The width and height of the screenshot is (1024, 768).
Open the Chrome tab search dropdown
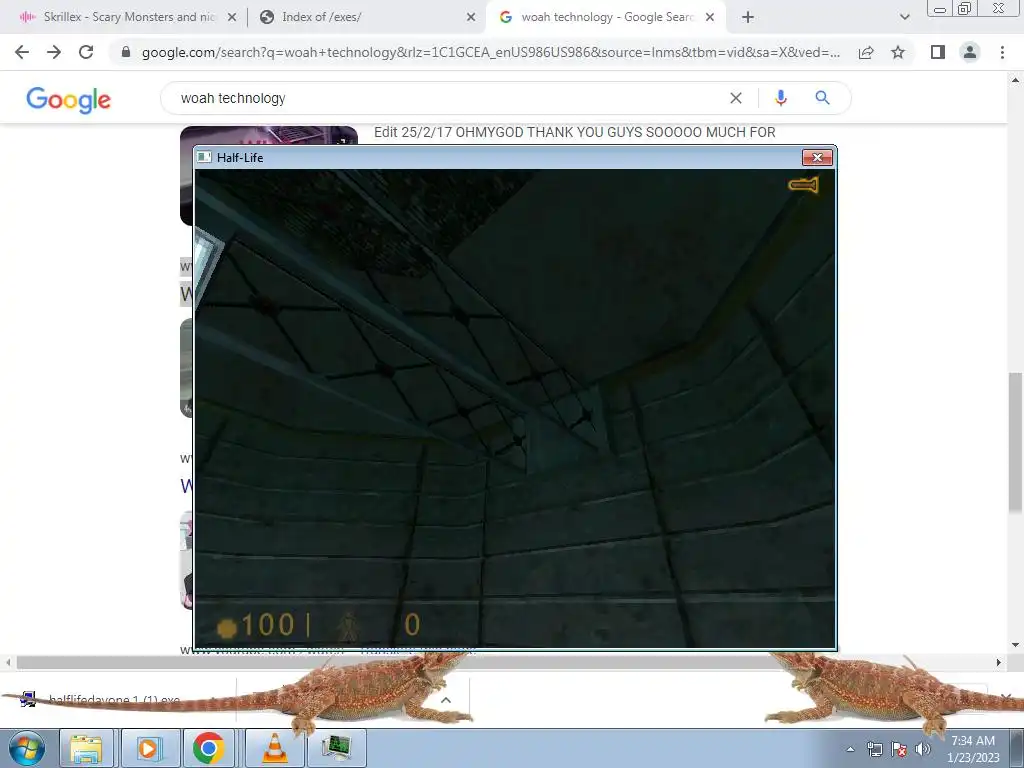click(904, 18)
